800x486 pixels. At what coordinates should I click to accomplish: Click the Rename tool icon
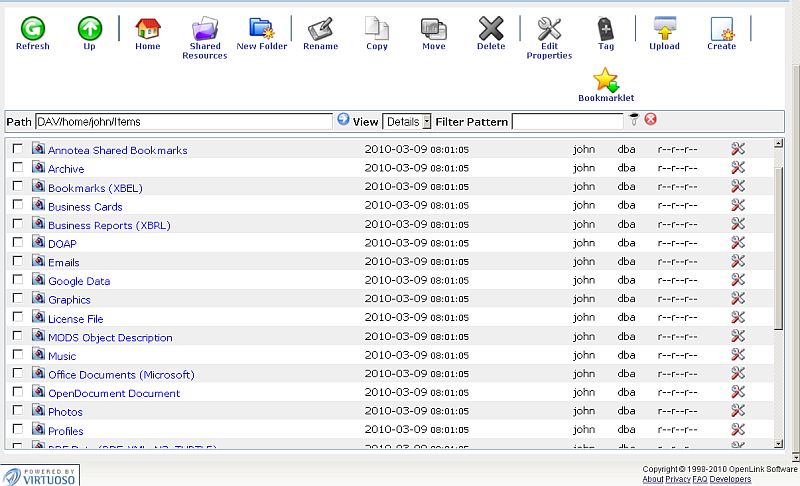[x=320, y=29]
